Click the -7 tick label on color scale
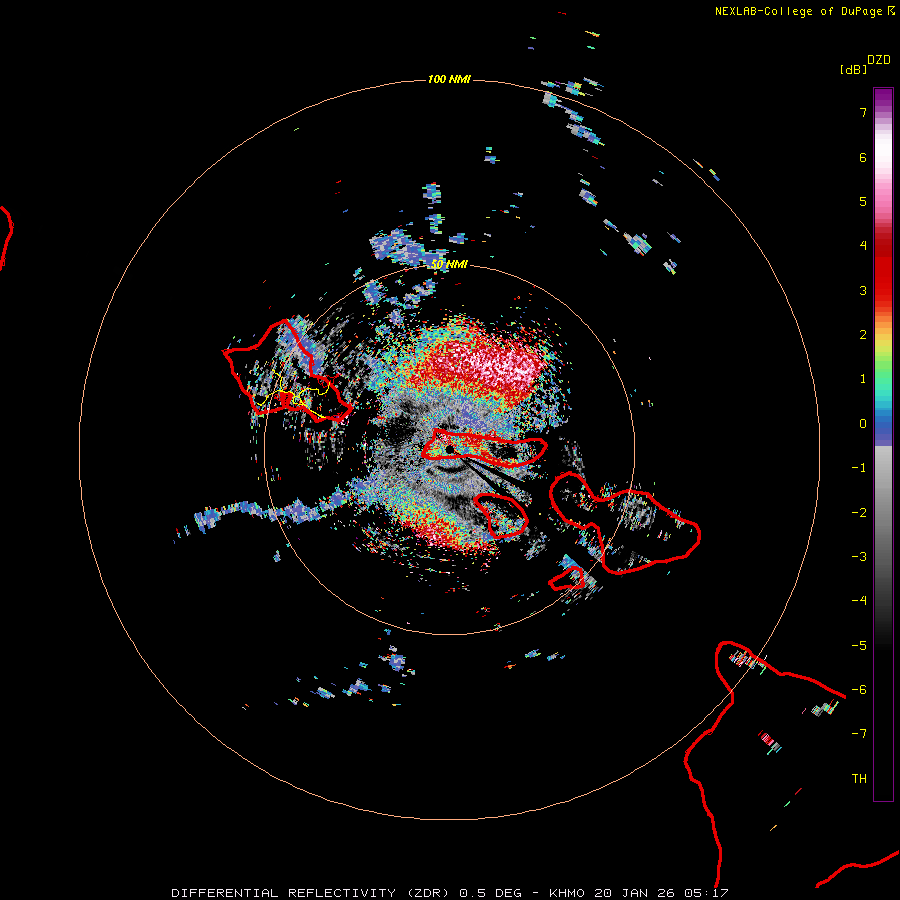Image resolution: width=900 pixels, height=900 pixels. pyautogui.click(x=859, y=734)
